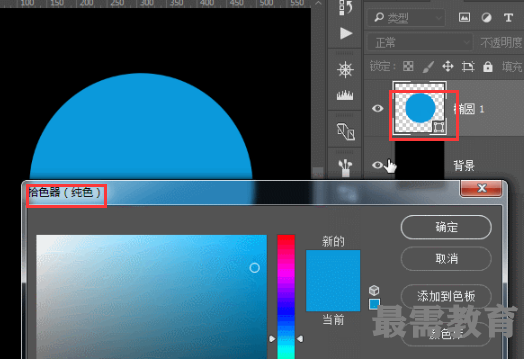Click the 添加到色板 button
The width and height of the screenshot is (524, 361).
[x=446, y=296]
